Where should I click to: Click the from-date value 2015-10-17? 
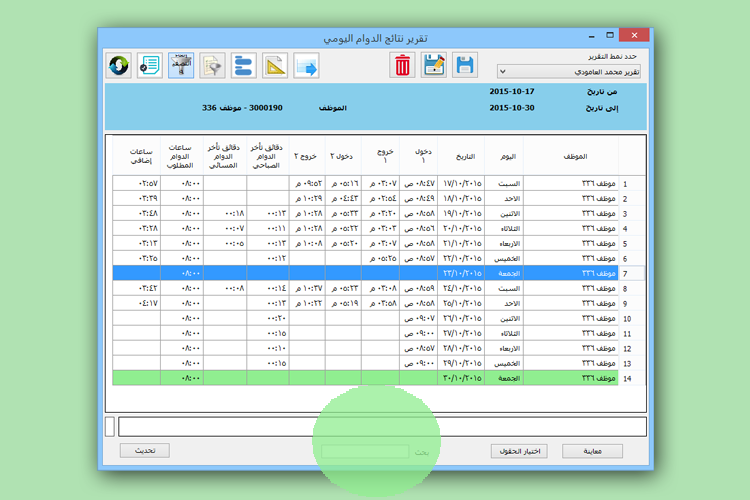click(x=511, y=91)
